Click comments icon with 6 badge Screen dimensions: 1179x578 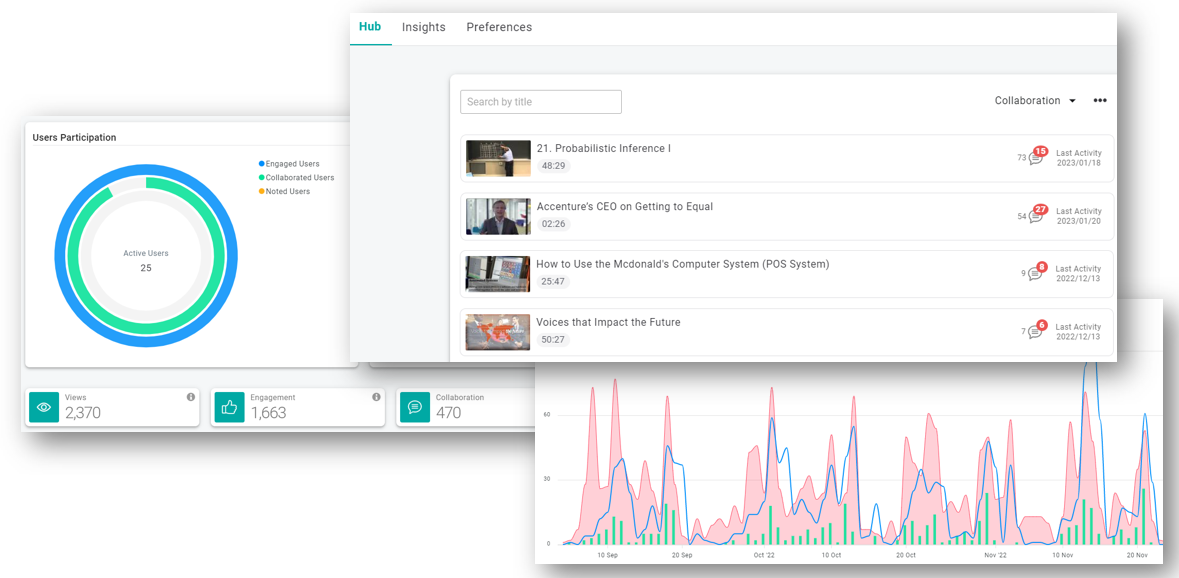point(1035,331)
